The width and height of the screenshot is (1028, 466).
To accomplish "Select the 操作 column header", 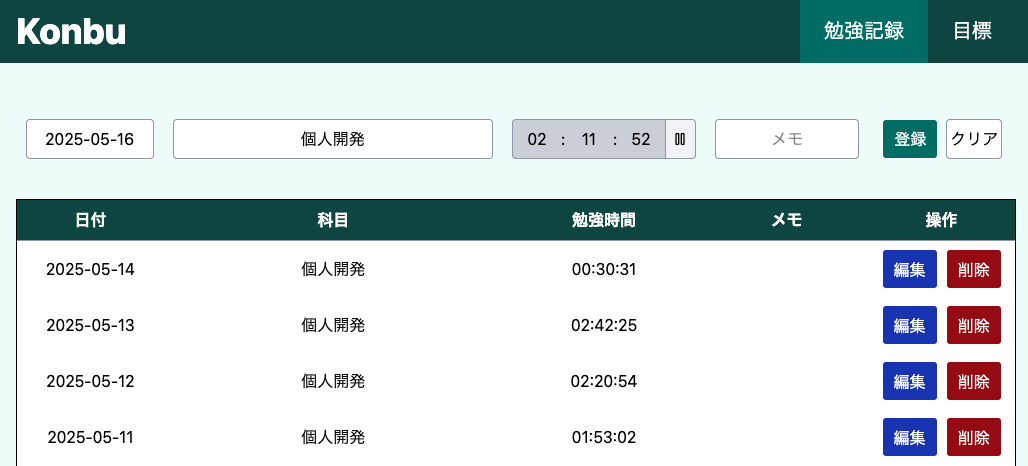I will pos(941,220).
